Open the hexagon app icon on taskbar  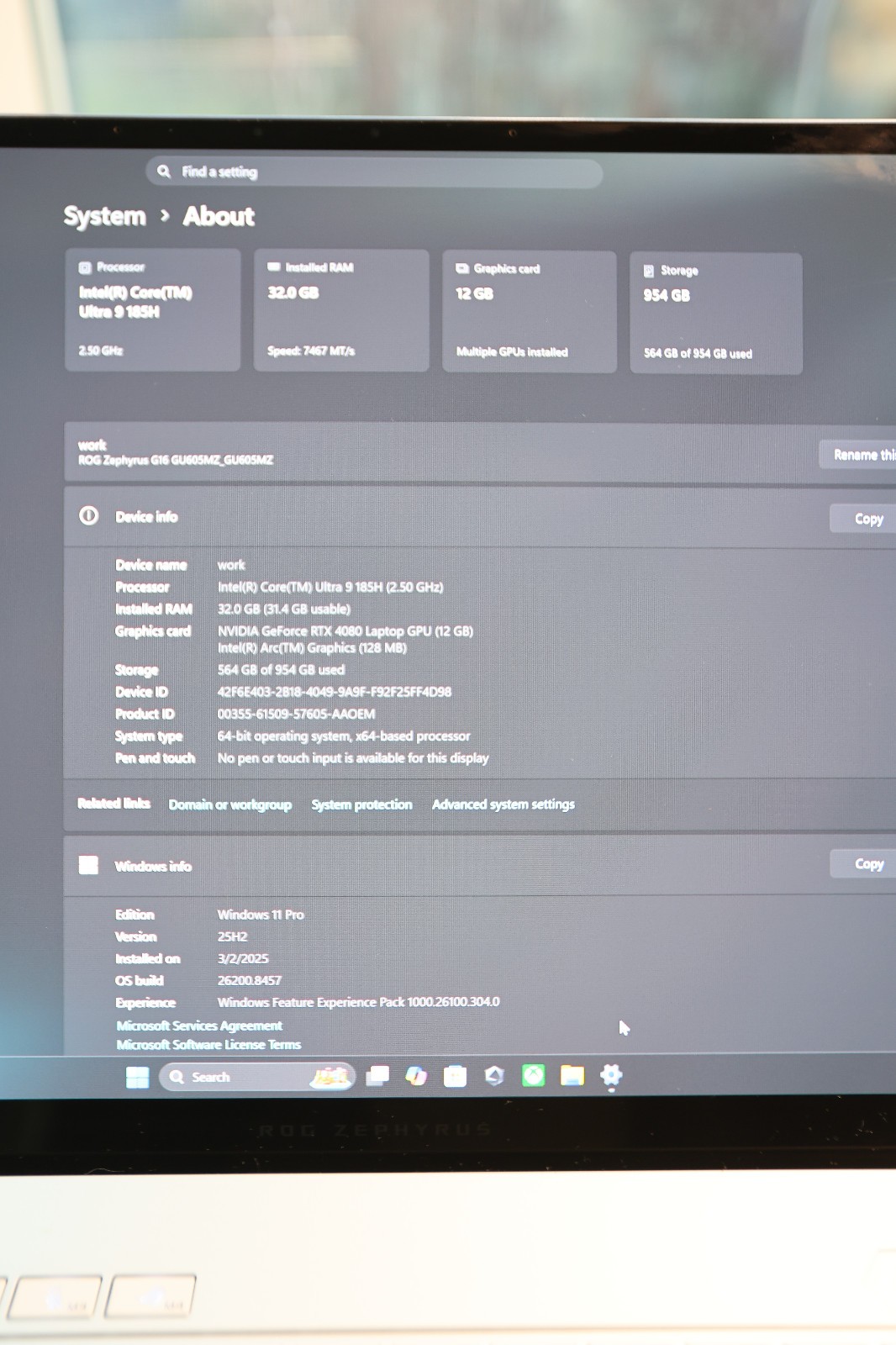click(x=494, y=1076)
